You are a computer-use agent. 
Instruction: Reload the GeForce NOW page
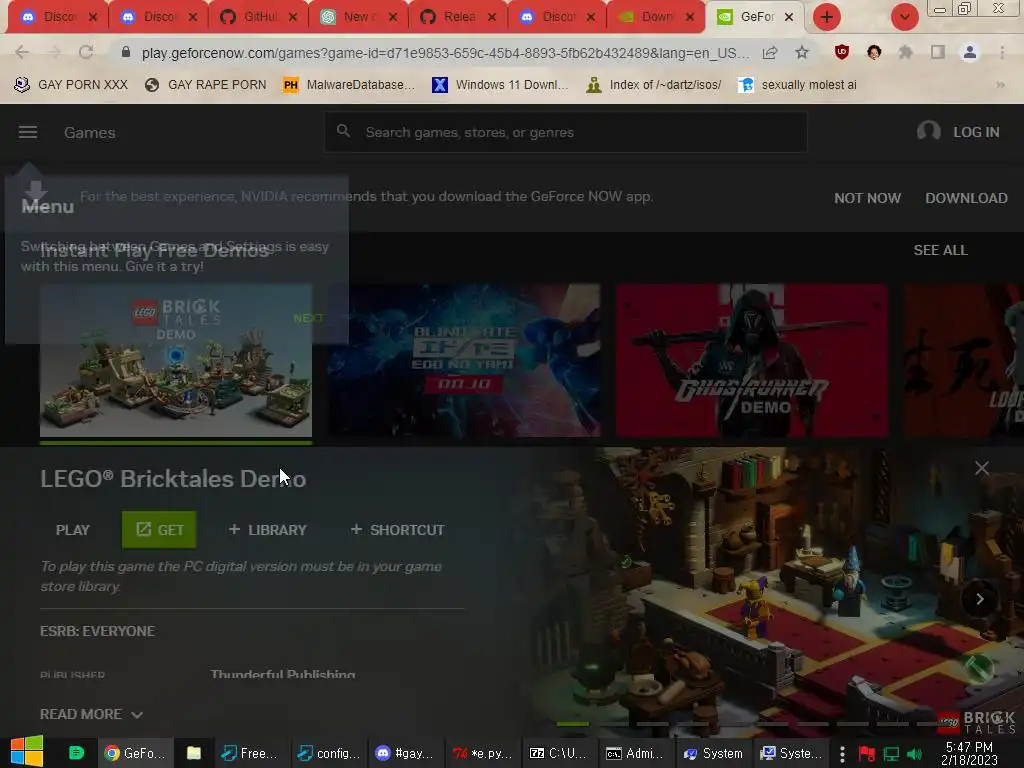pyautogui.click(x=86, y=53)
